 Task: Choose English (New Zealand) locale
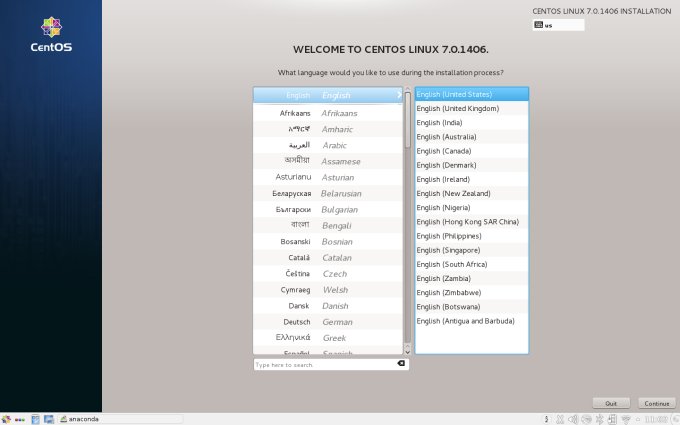click(472, 193)
